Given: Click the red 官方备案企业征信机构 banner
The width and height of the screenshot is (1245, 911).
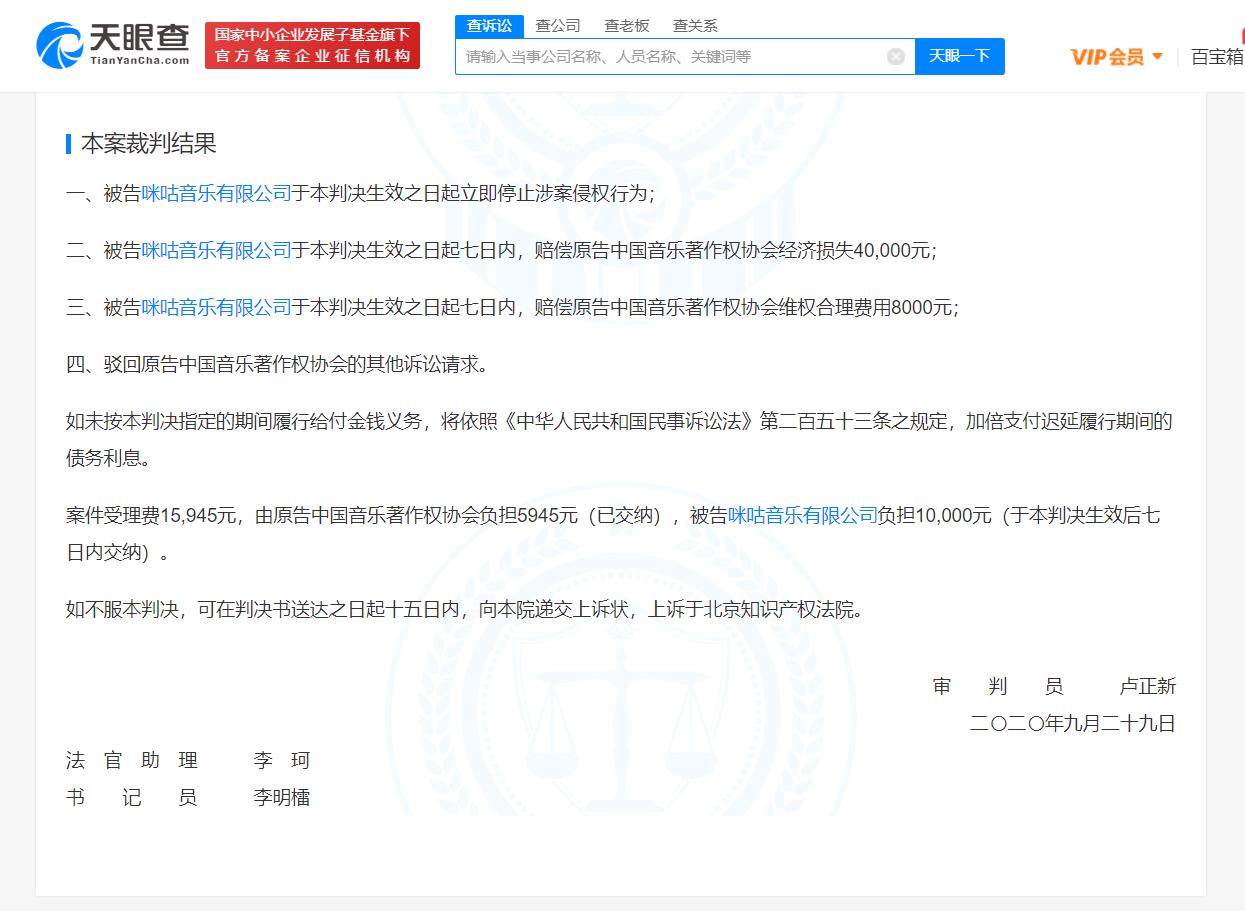Looking at the screenshot, I should tap(312, 46).
